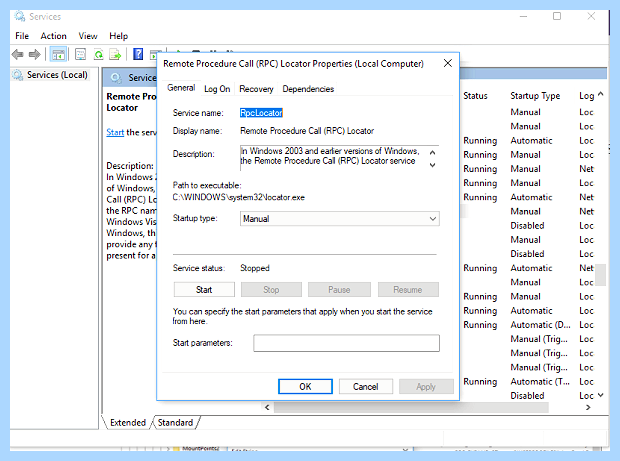Viewport: 620px width, 461px height.
Task: Click the Back arrow in Services toolbar
Action: [17, 54]
